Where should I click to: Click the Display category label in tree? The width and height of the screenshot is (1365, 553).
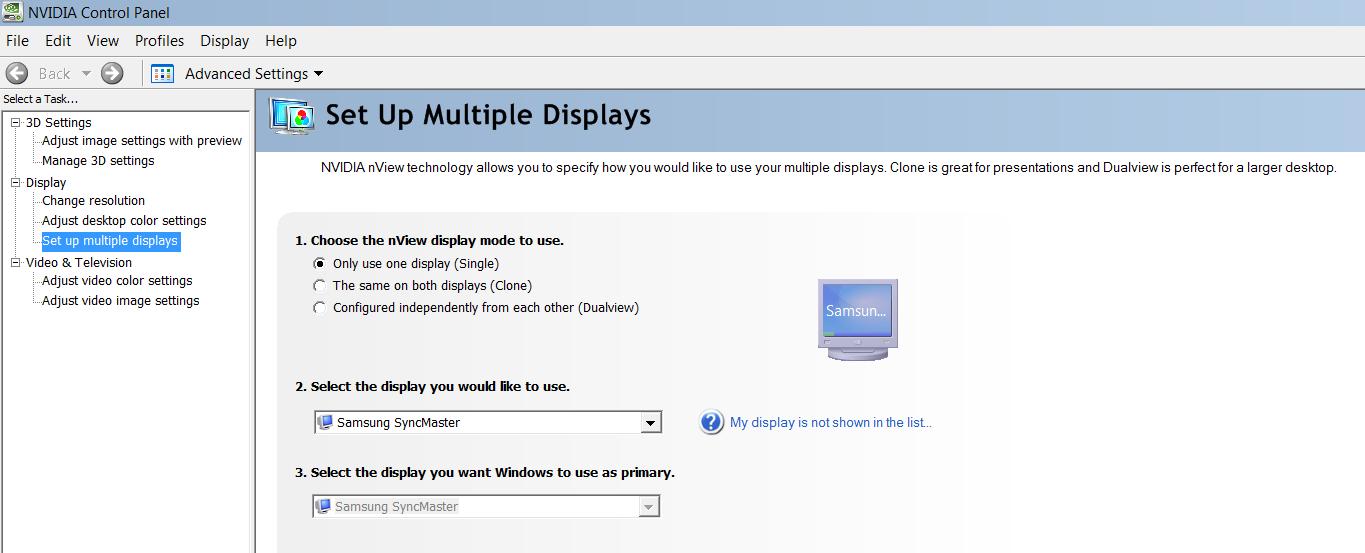[46, 182]
